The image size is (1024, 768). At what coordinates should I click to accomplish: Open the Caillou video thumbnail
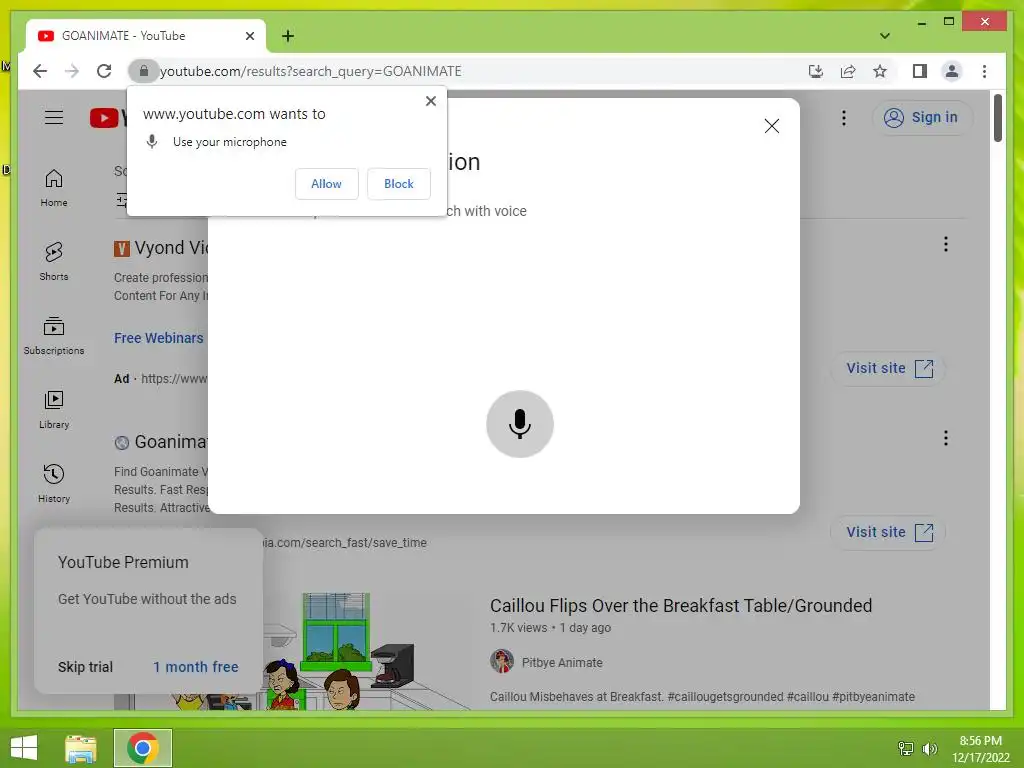366,651
